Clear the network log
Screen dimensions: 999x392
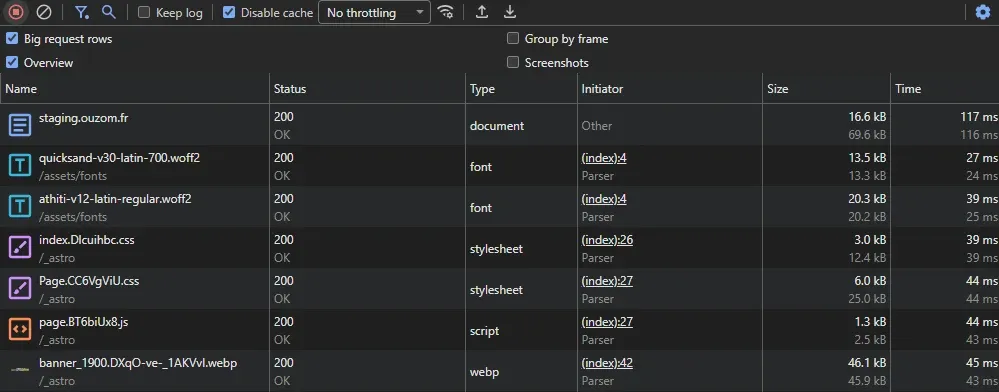[43, 11]
